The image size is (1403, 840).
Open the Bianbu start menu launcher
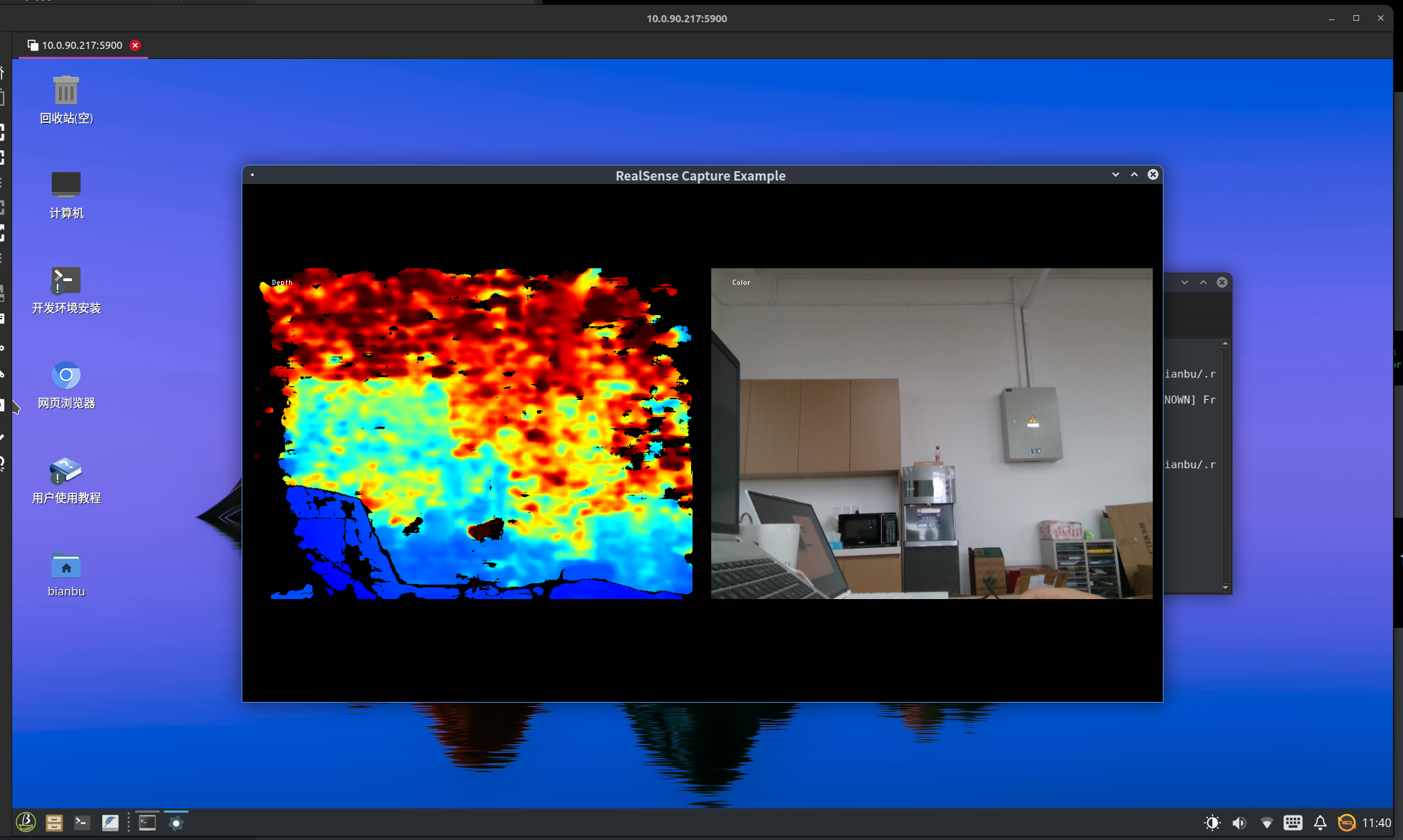[x=26, y=822]
